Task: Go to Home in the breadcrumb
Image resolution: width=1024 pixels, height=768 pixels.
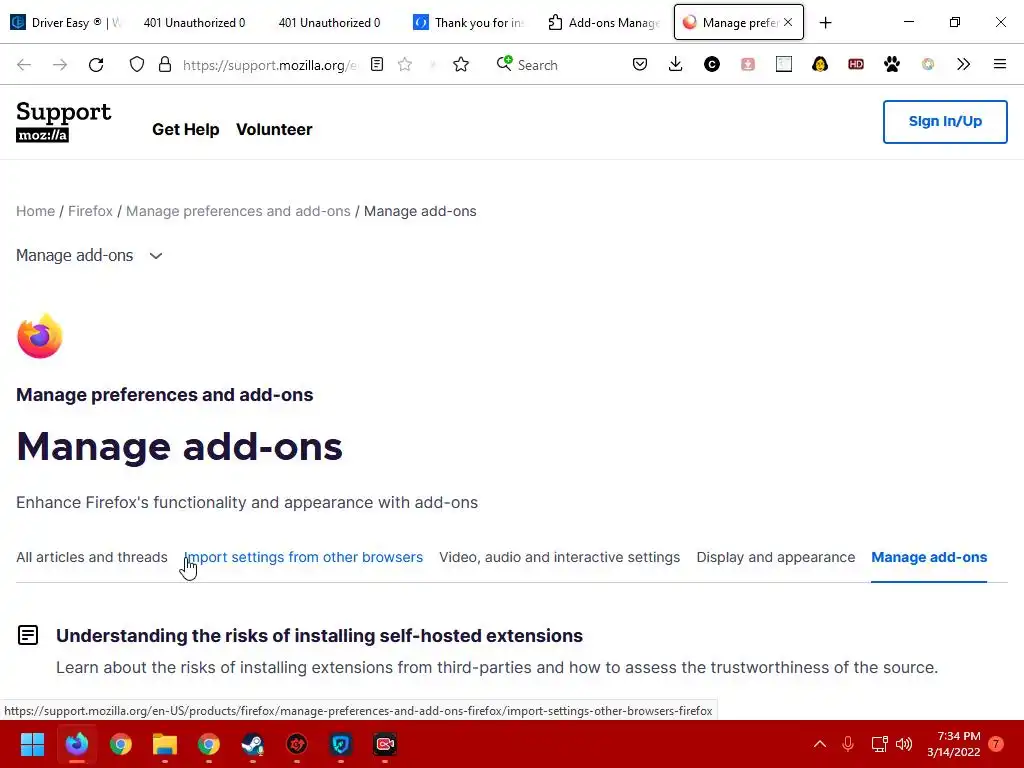Action: pyautogui.click(x=35, y=211)
